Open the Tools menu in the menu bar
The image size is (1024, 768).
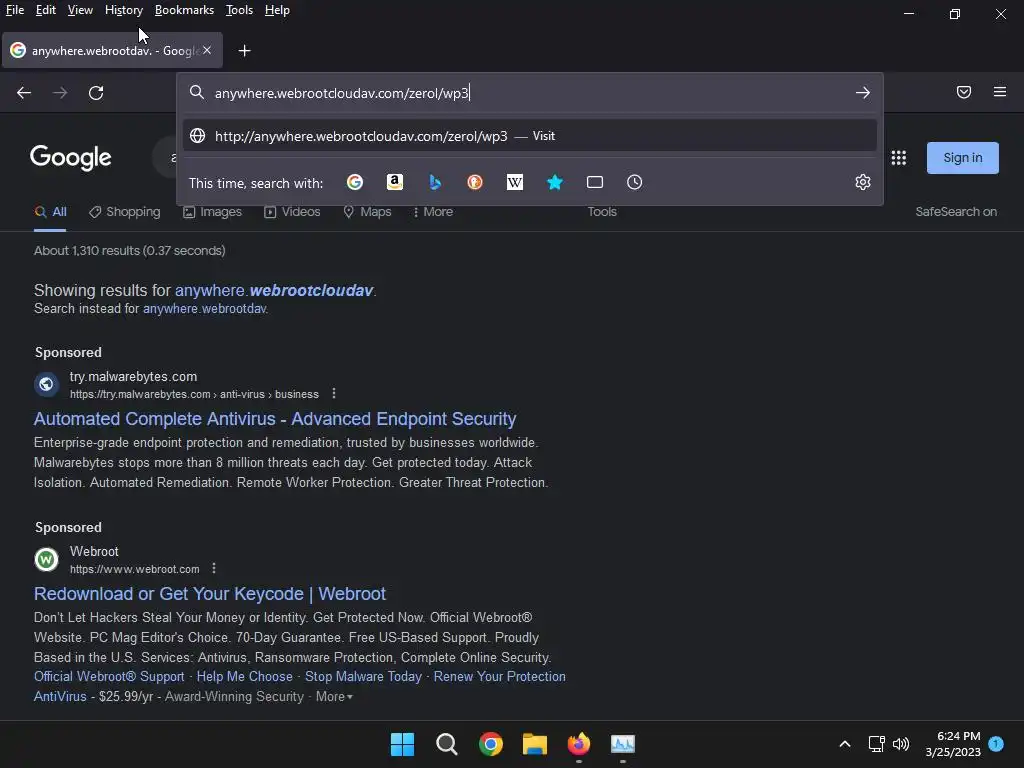click(239, 10)
